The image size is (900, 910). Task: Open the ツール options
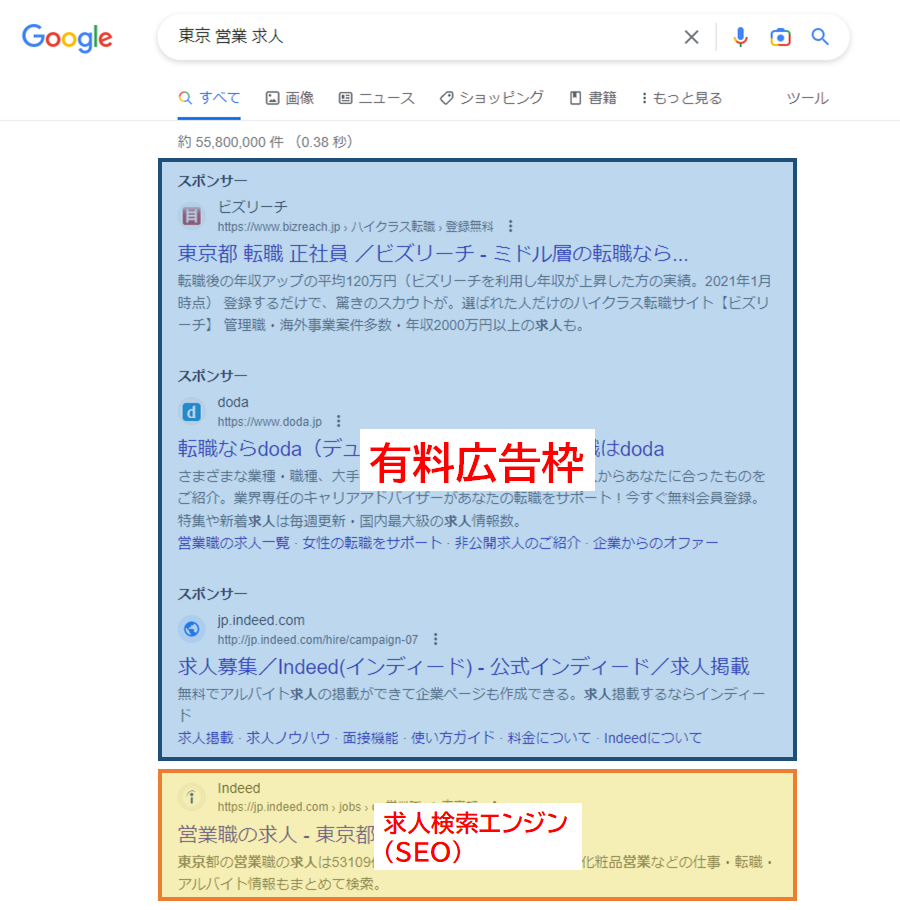[807, 98]
